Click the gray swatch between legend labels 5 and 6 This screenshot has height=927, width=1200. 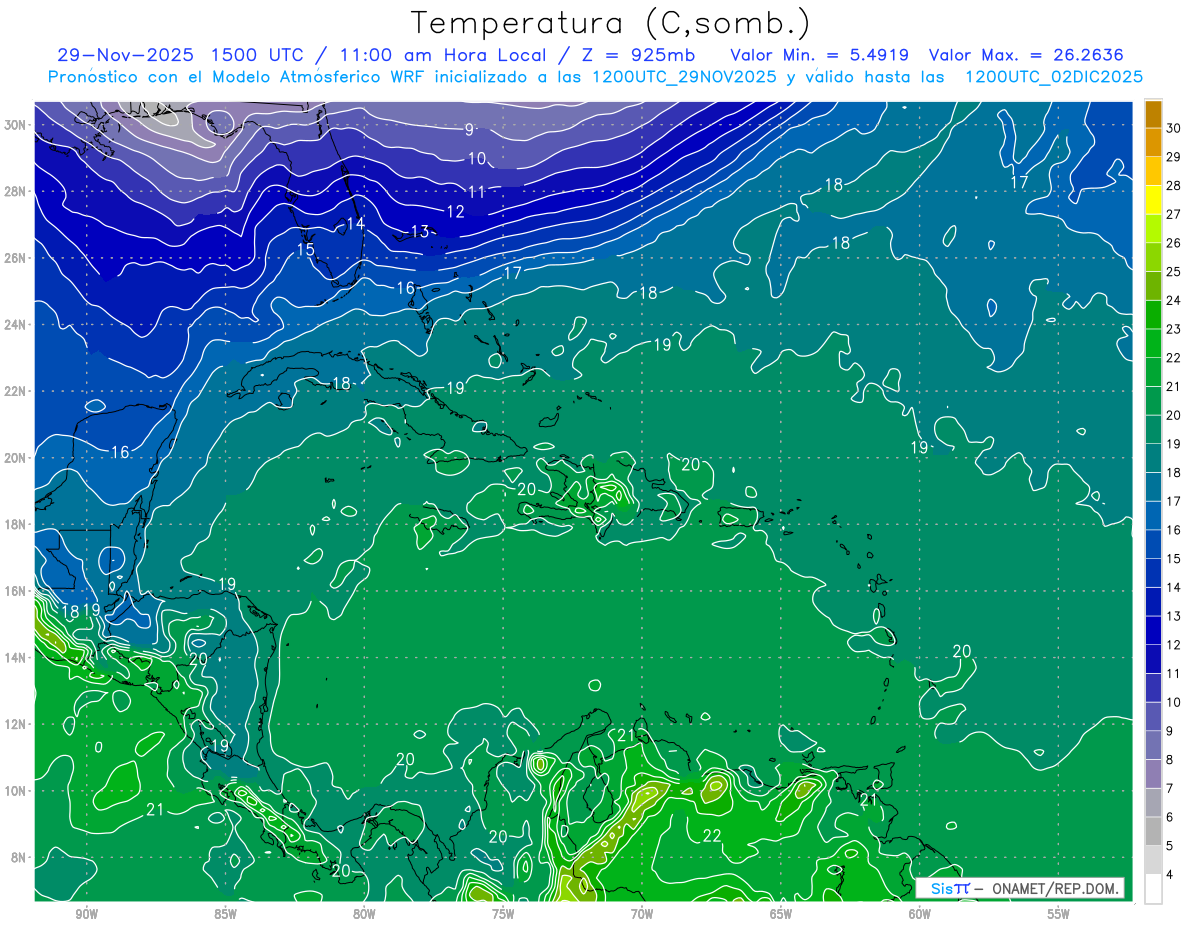[x=1154, y=832]
